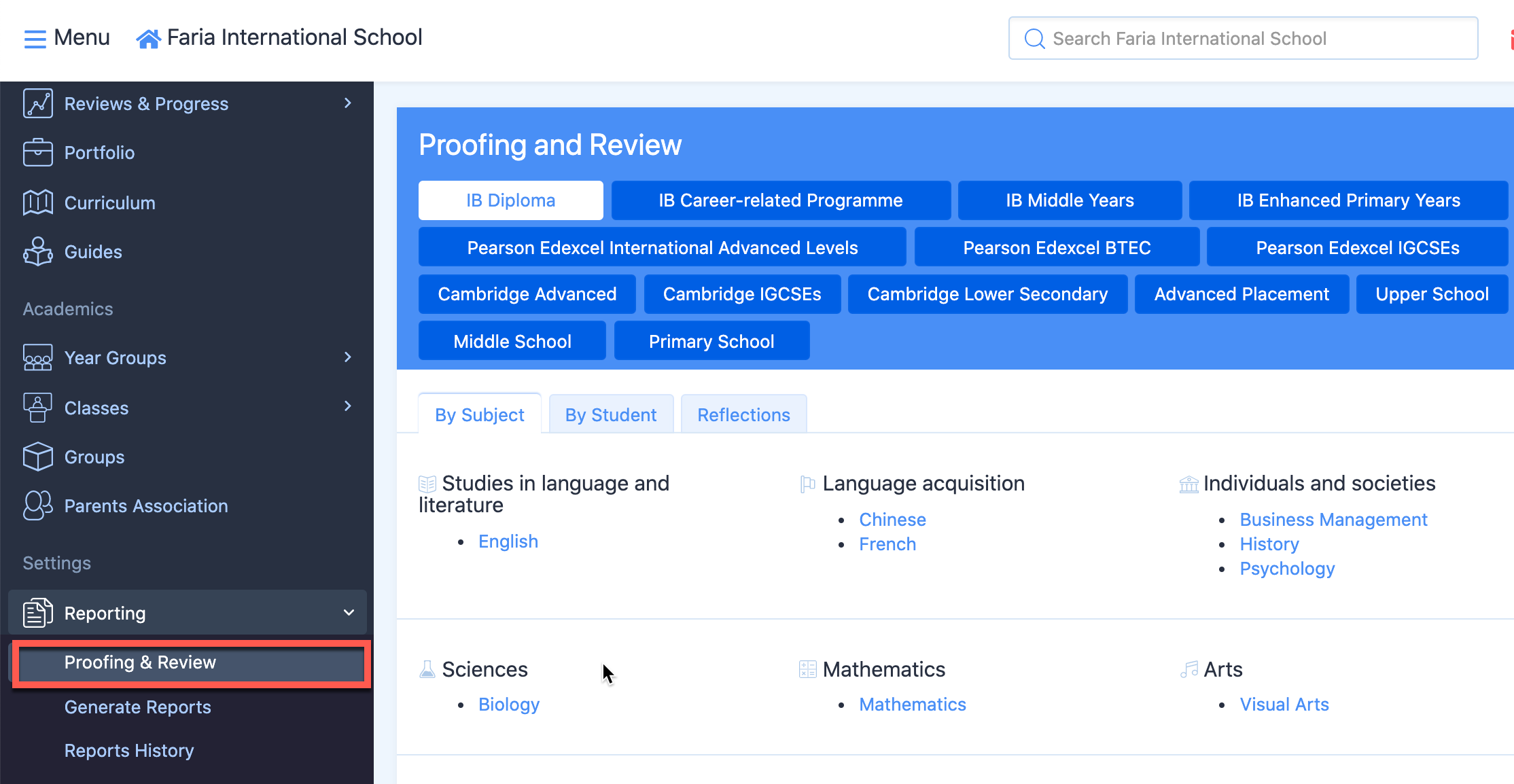Click the Guides icon in sidebar
The height and width of the screenshot is (784, 1514).
37,251
